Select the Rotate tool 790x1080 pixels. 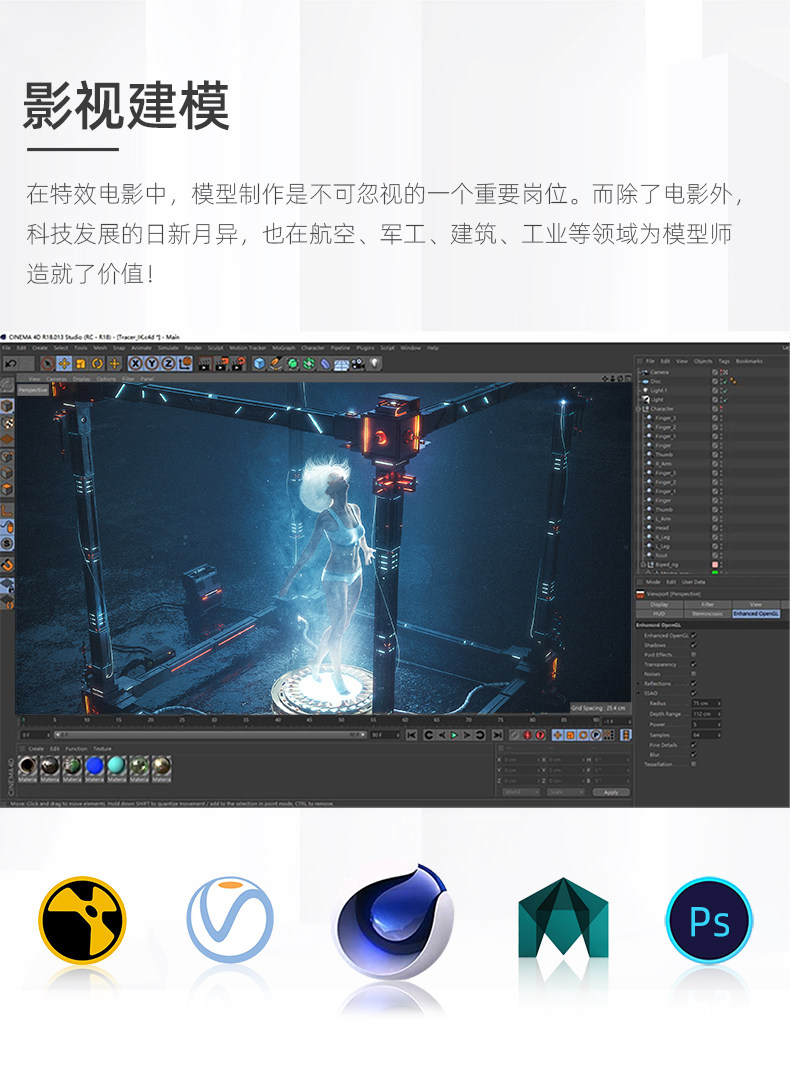tap(97, 363)
